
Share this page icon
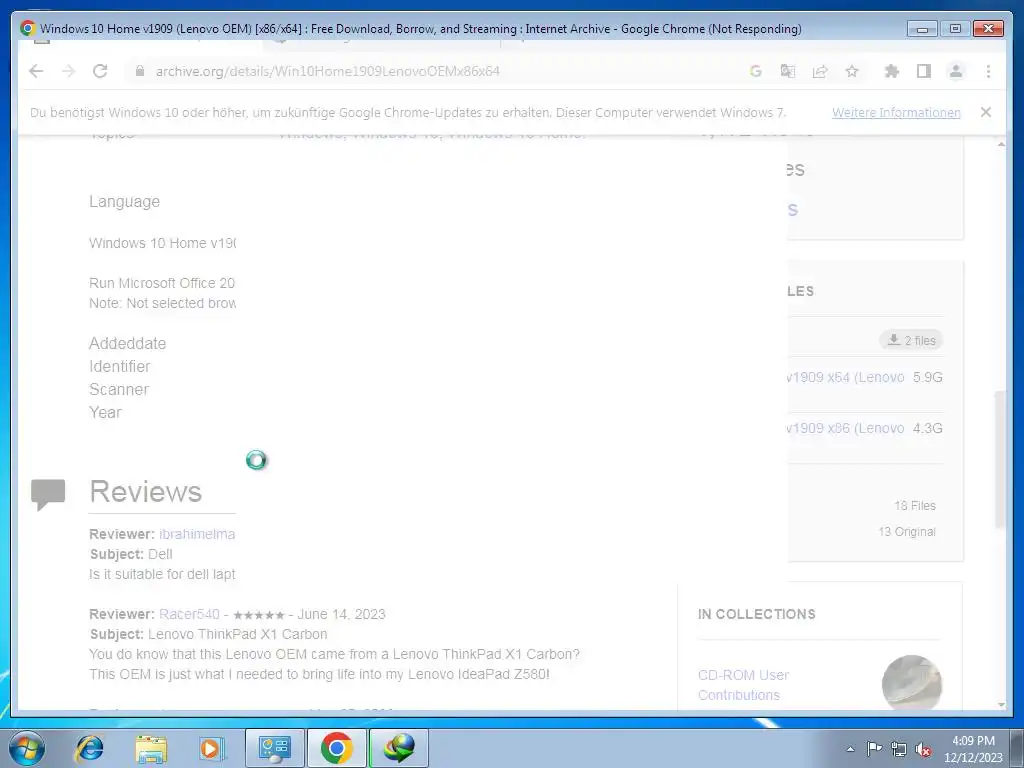point(820,71)
